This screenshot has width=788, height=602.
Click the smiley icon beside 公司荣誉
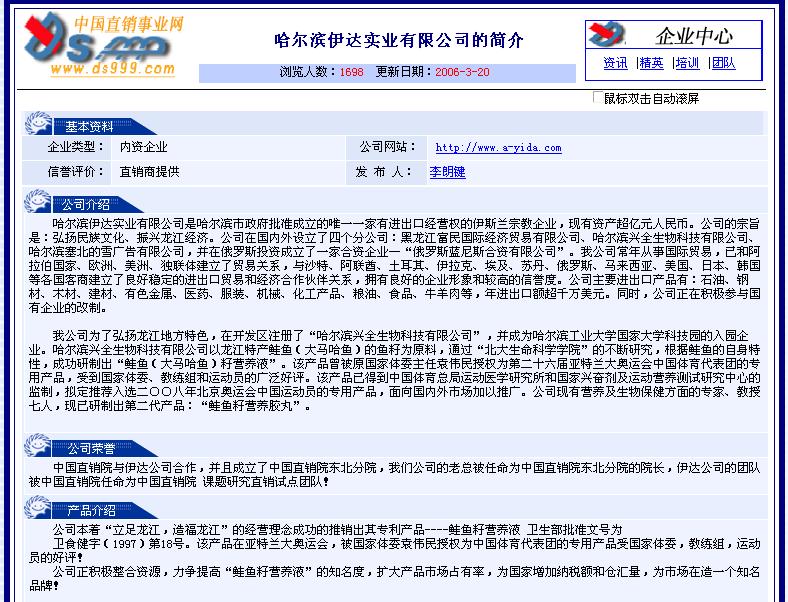tap(38, 445)
